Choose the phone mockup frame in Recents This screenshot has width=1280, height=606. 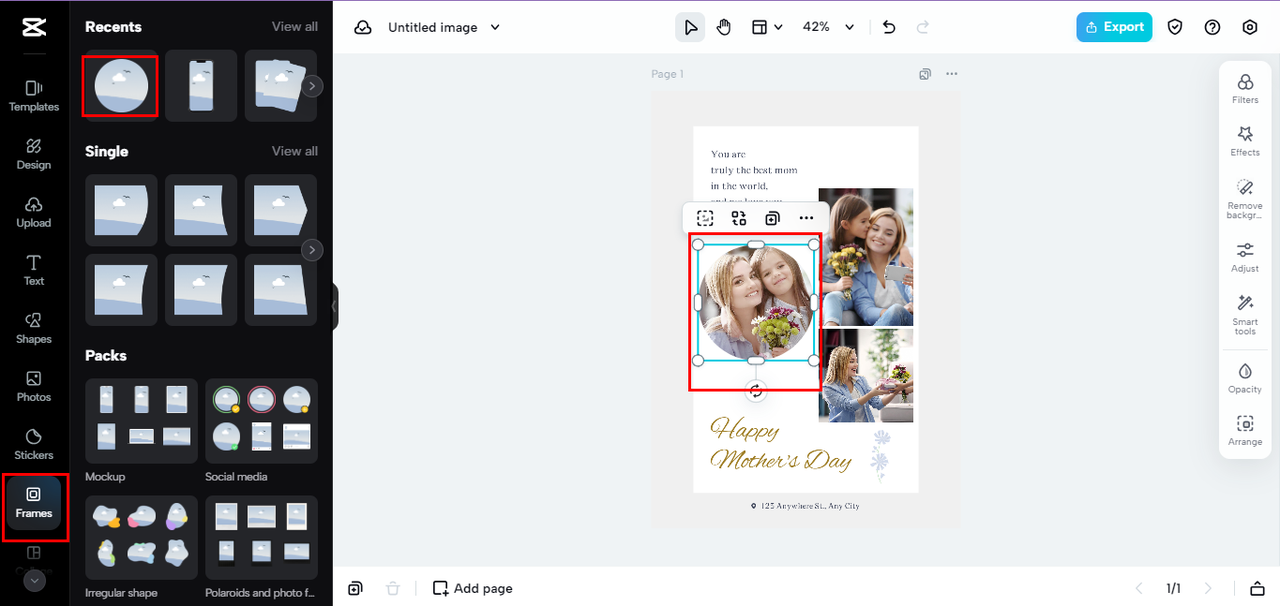(x=201, y=86)
